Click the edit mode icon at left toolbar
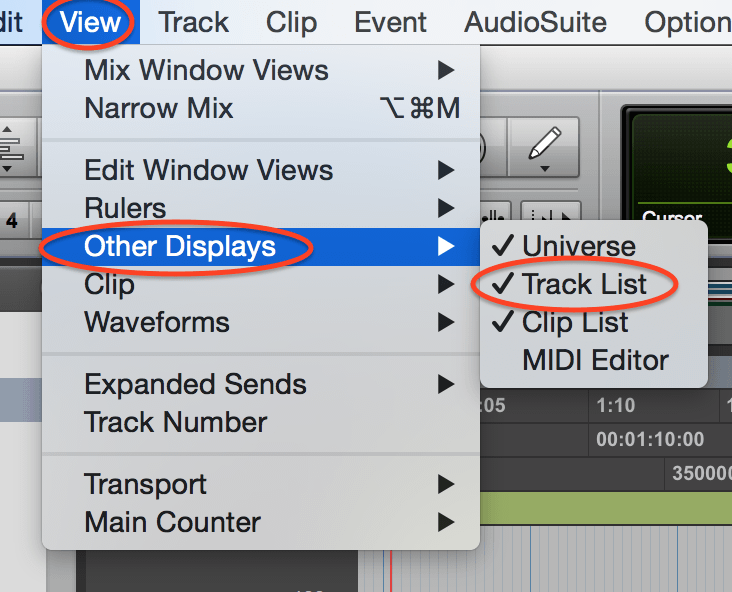The image size is (732, 592). coord(10,148)
